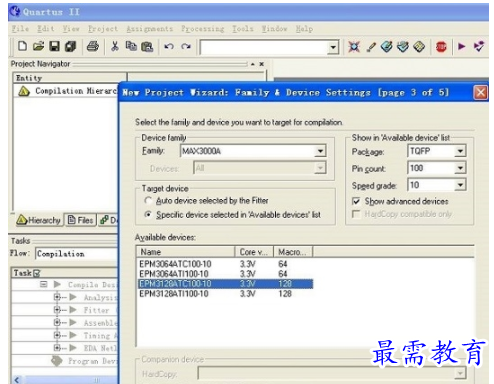Expand the Timing Analysis task node

[57, 335]
